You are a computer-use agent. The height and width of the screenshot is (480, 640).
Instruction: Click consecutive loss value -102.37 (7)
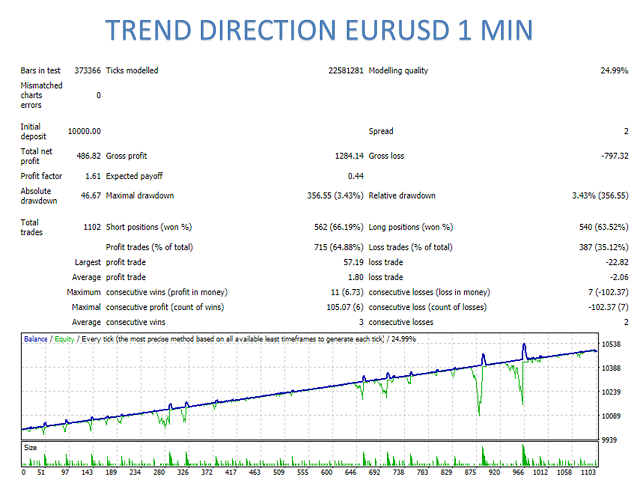[x=608, y=307]
